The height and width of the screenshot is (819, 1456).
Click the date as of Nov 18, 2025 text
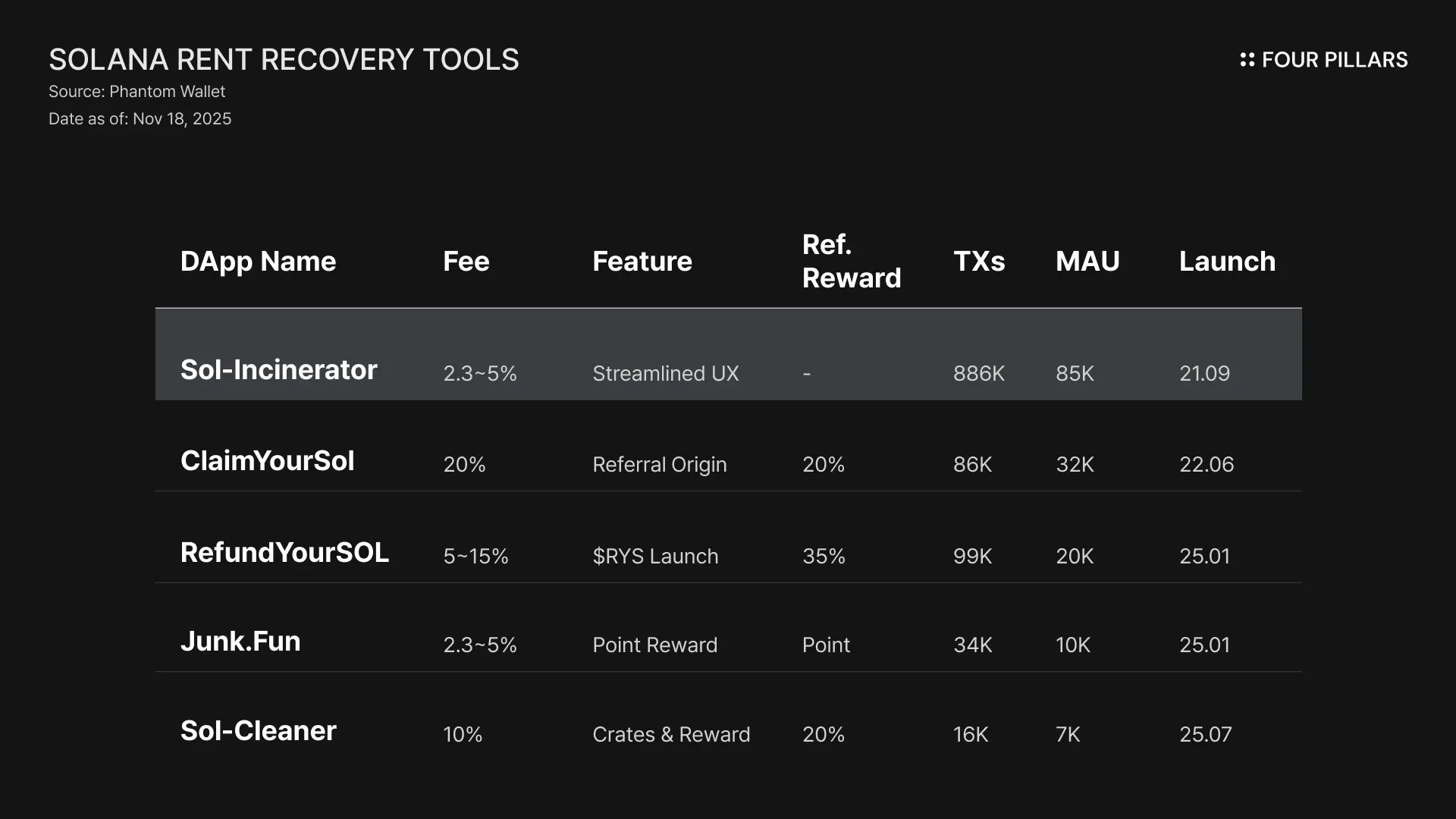[140, 119]
